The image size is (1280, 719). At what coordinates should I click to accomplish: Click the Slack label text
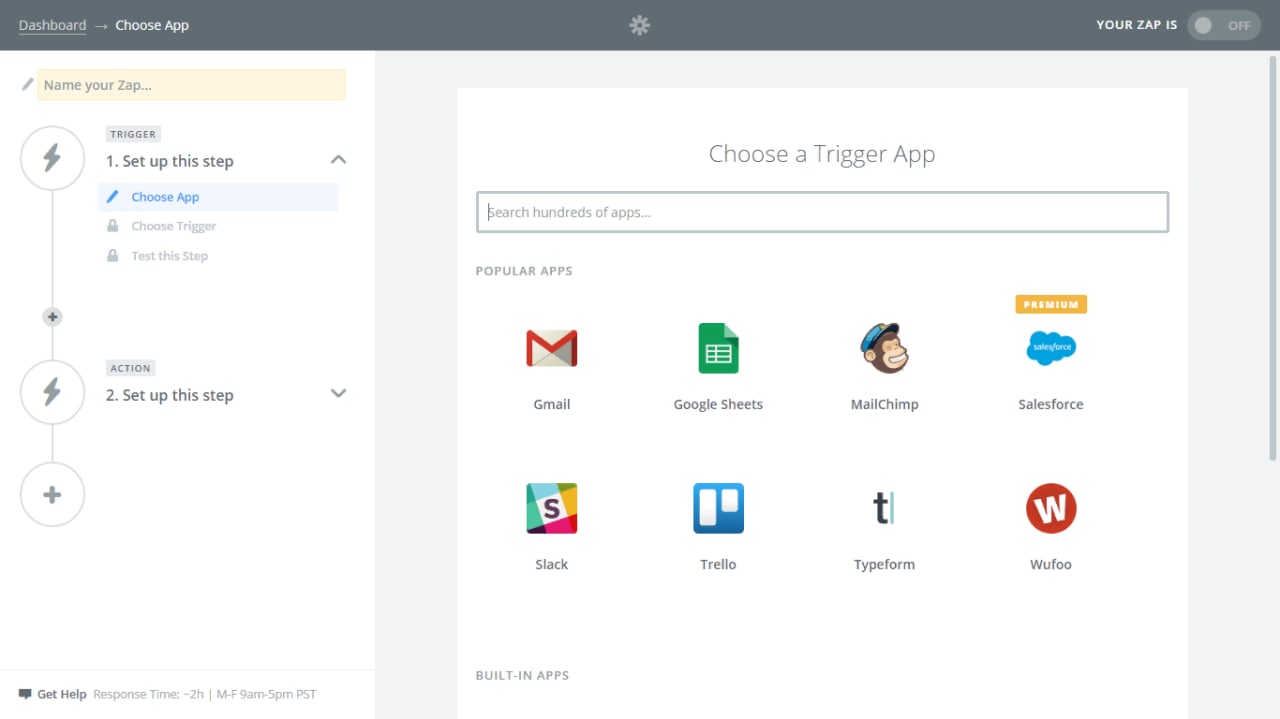coord(552,564)
